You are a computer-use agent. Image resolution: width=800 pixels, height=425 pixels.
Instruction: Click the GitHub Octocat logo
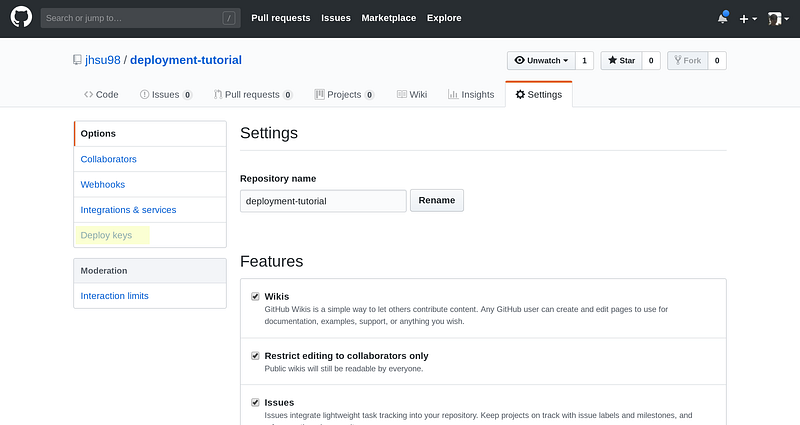coord(21,17)
